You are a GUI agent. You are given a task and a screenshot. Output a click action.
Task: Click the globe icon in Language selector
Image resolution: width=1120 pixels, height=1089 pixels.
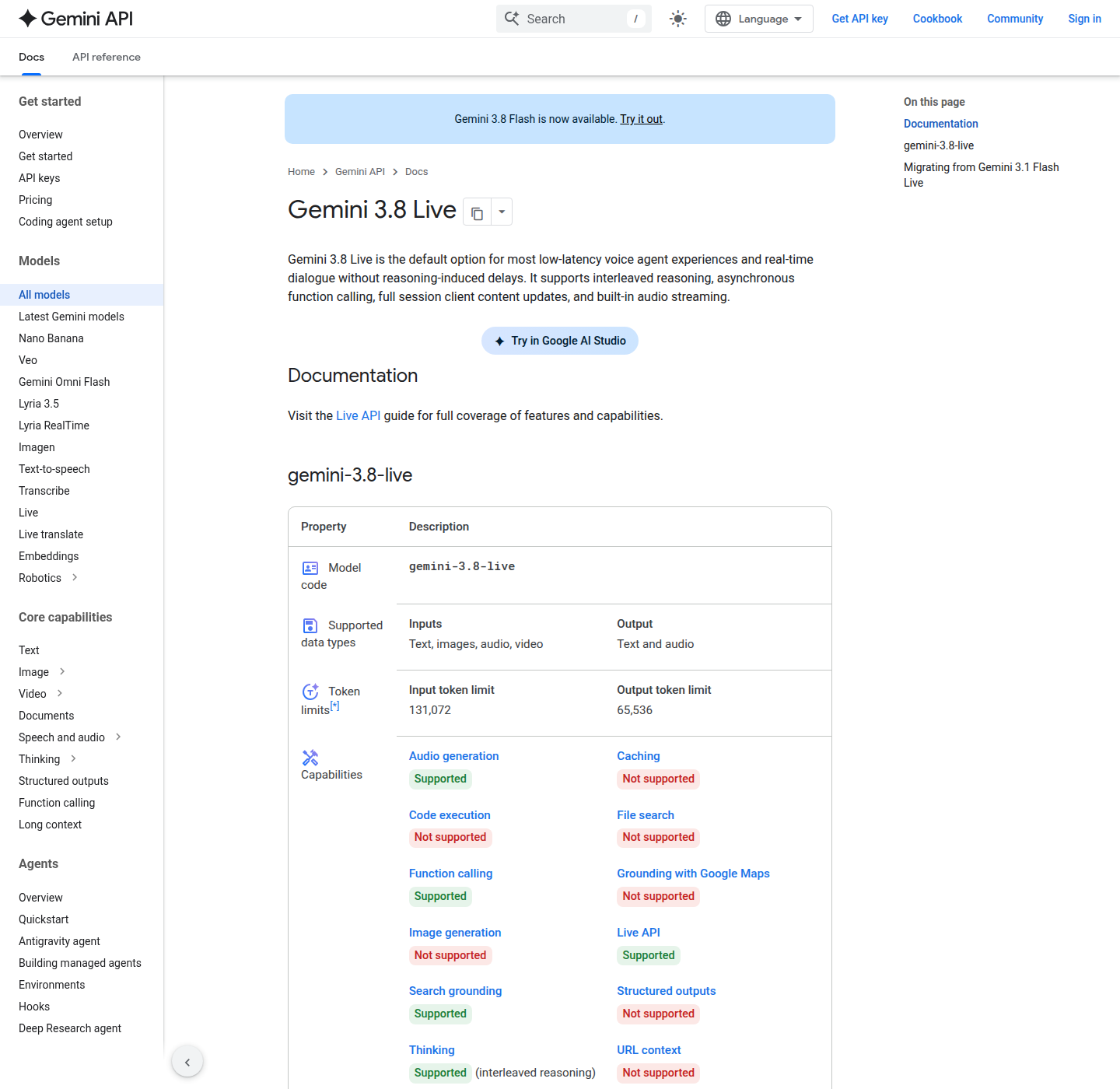[x=723, y=19]
